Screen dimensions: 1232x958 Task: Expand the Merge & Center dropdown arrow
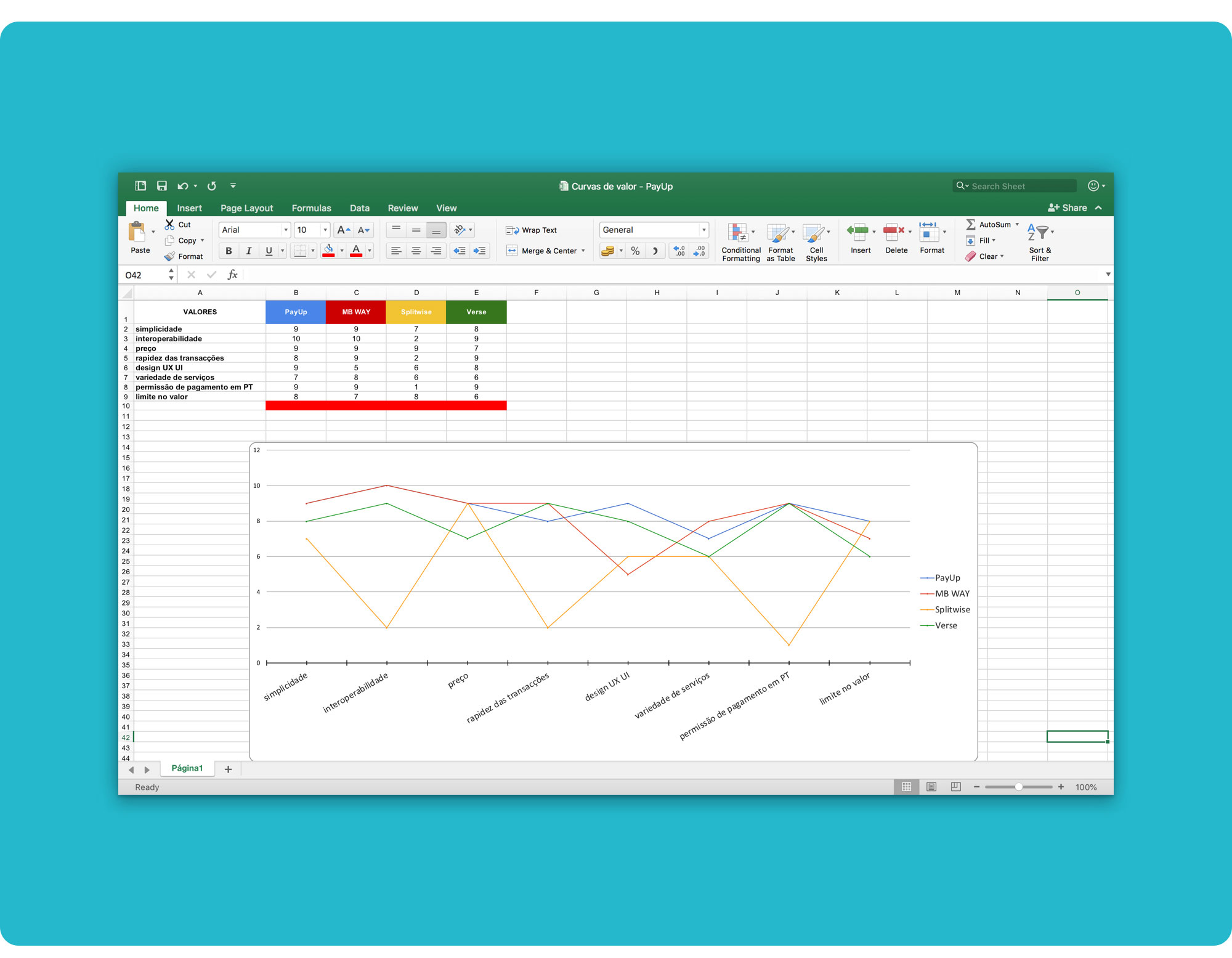coord(583,251)
